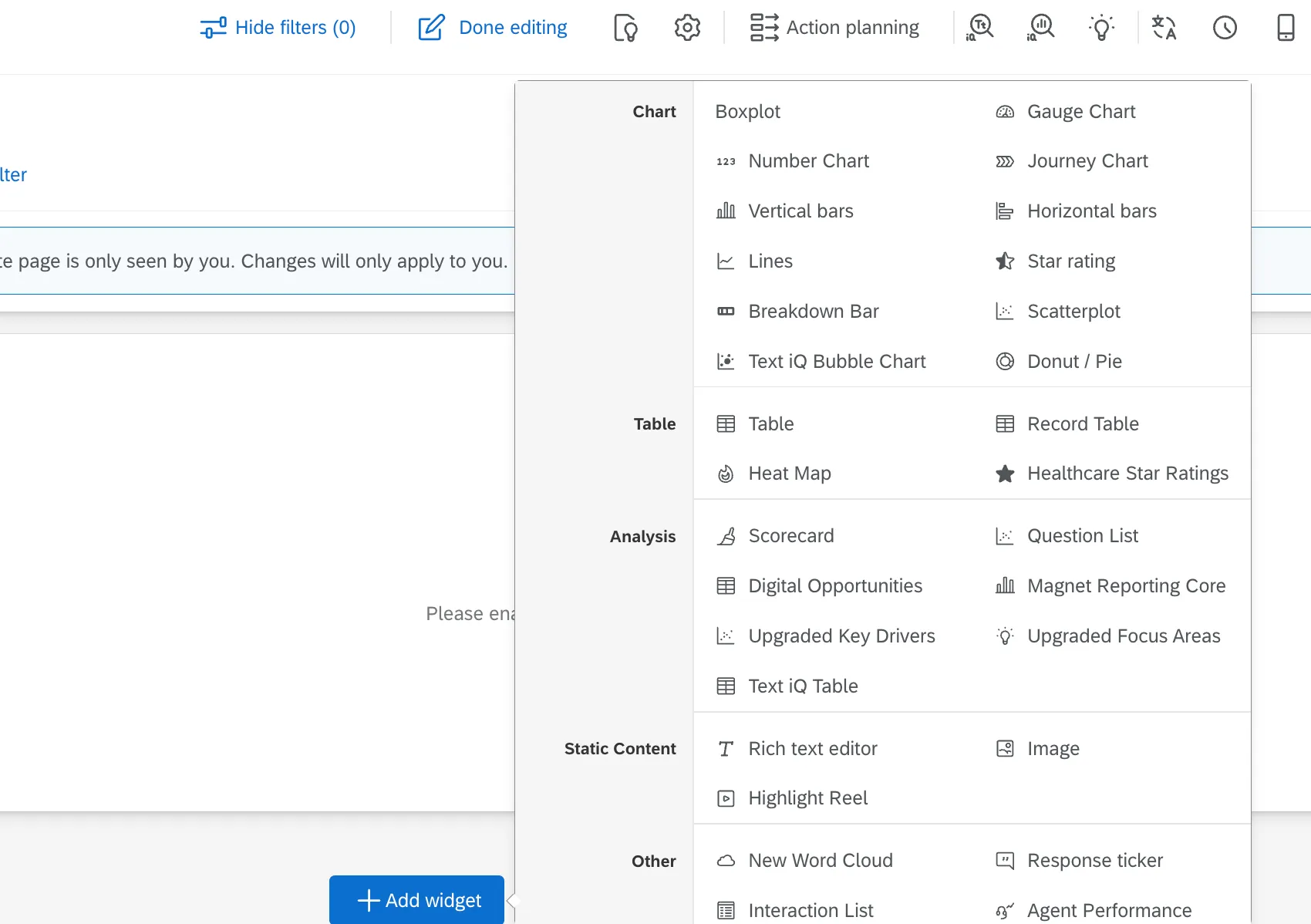Add a Table widget icon
This screenshot has width=1311, height=924.
[726, 423]
